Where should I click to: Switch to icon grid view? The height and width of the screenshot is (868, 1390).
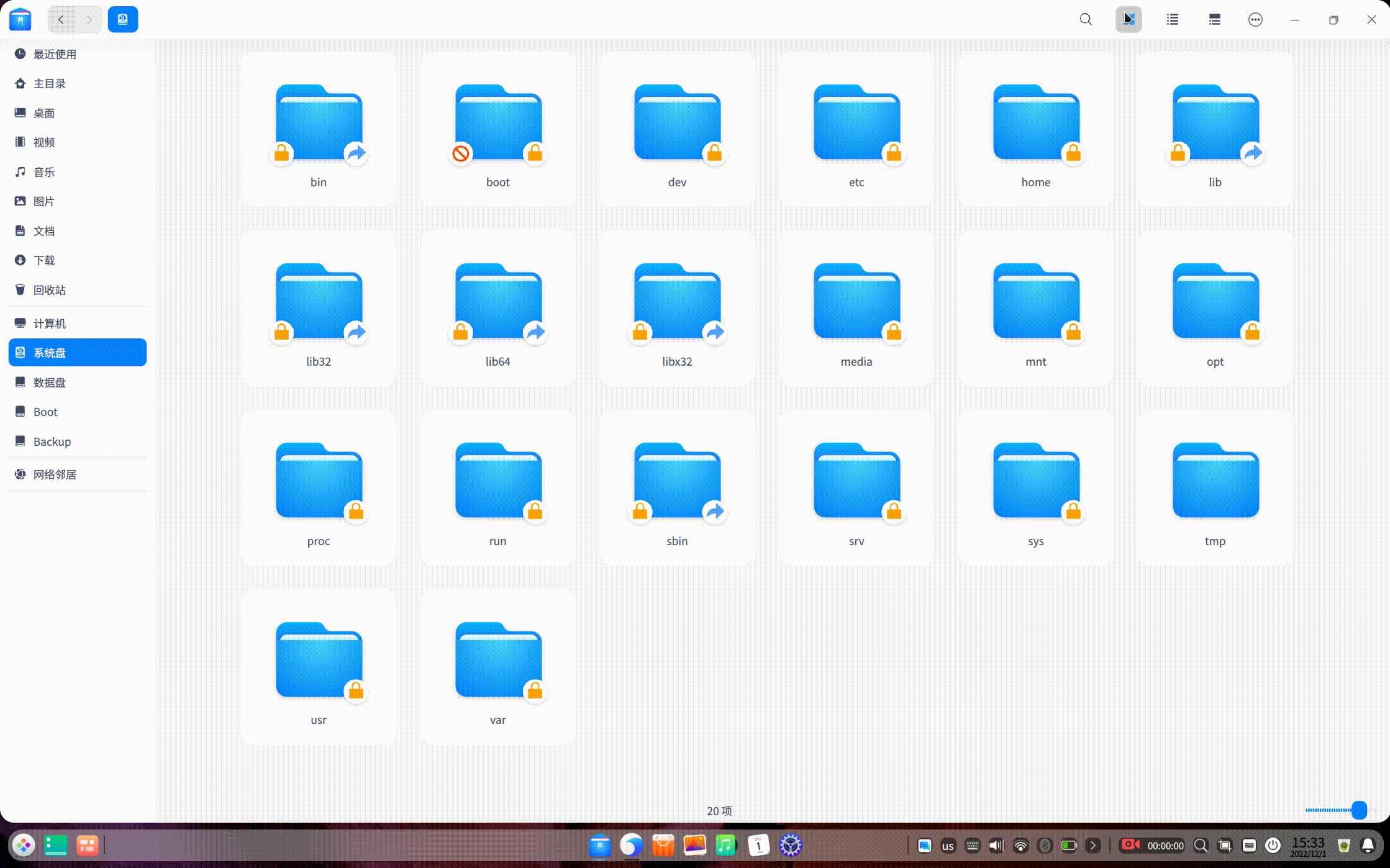click(1129, 19)
